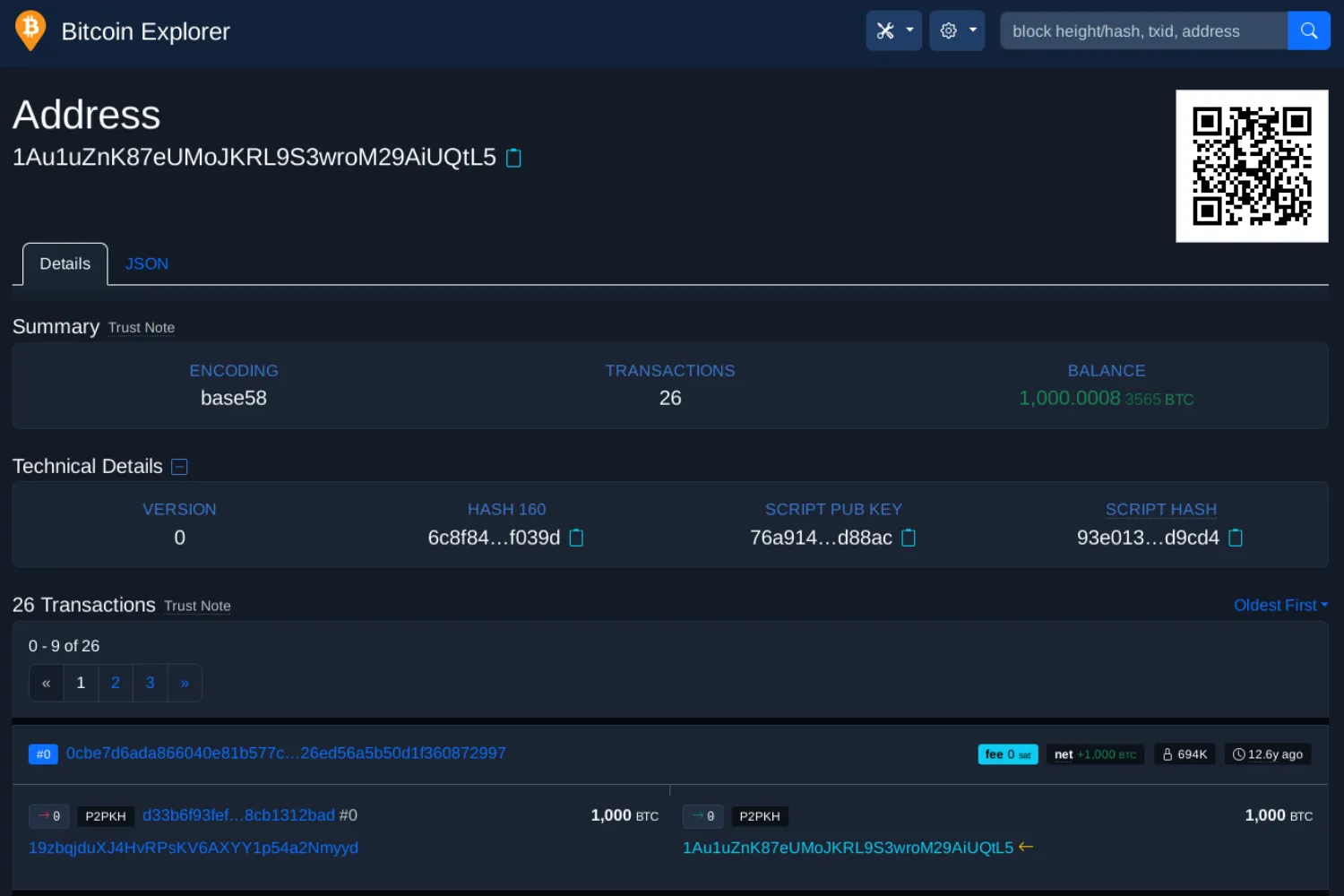Toggle the fee 0 sat badge
This screenshot has width=1344, height=896.
click(x=1007, y=754)
